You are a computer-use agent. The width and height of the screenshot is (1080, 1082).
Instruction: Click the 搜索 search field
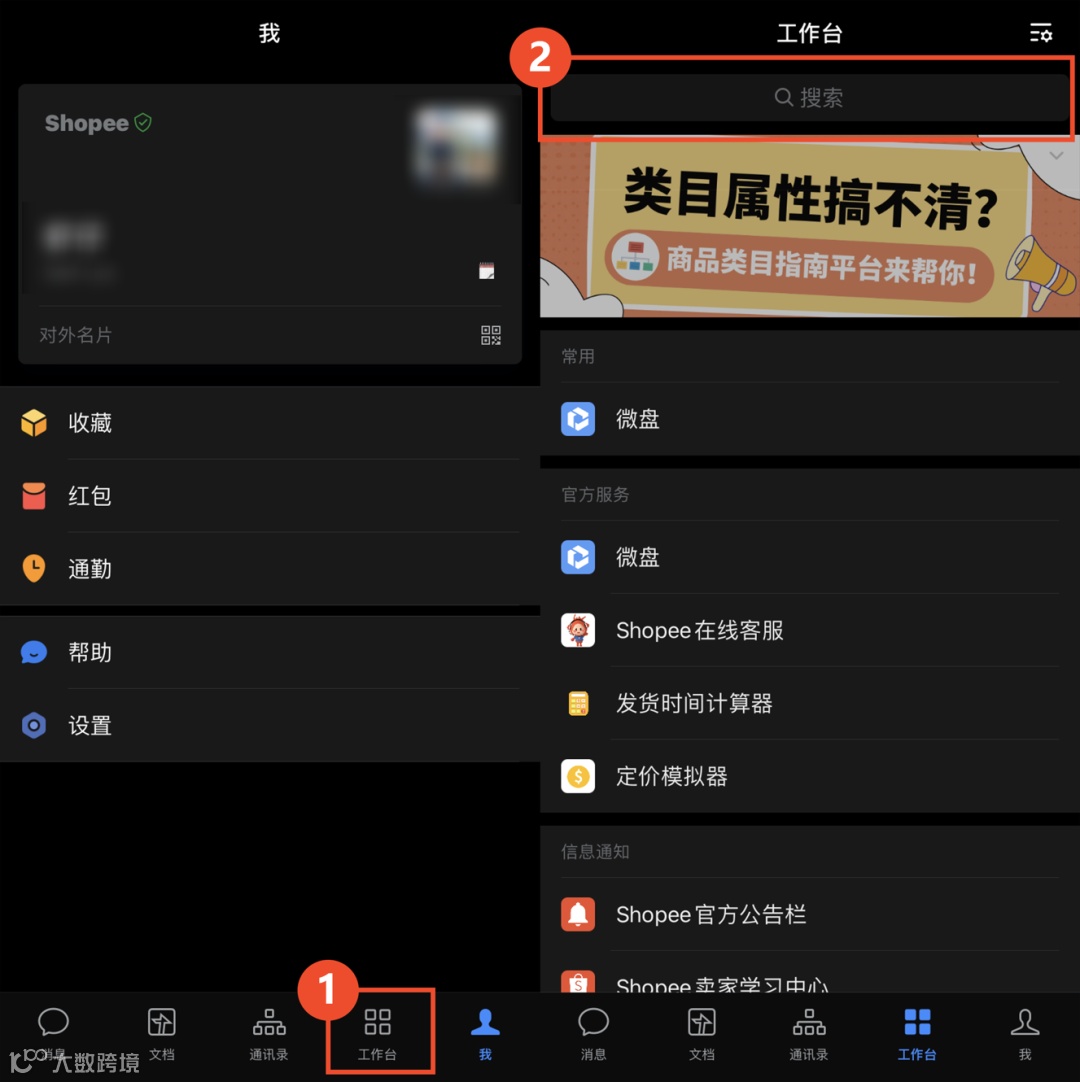[808, 97]
